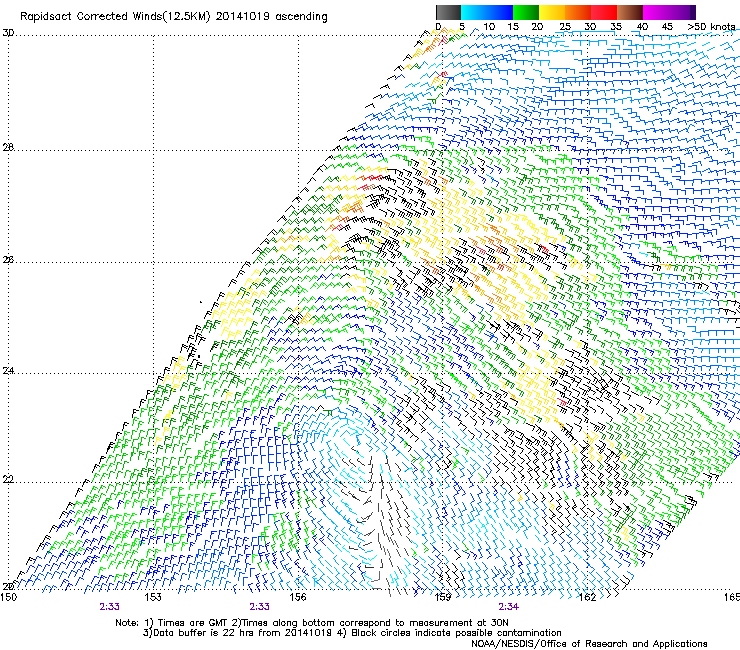Click the yellow 20-25 knots color segment
Screen dimensions: 740x650
click(552, 12)
